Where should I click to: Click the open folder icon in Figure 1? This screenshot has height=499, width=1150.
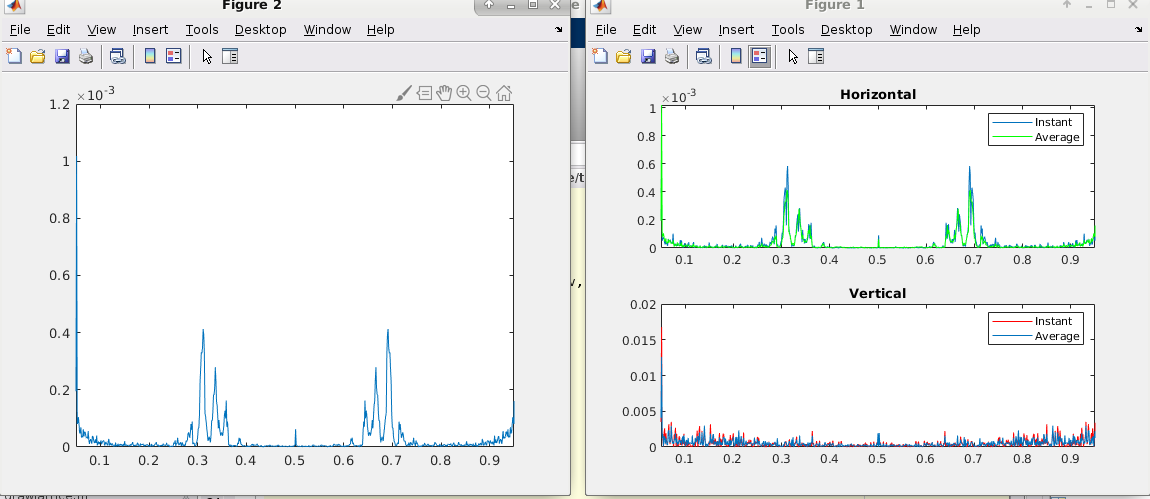pos(625,56)
